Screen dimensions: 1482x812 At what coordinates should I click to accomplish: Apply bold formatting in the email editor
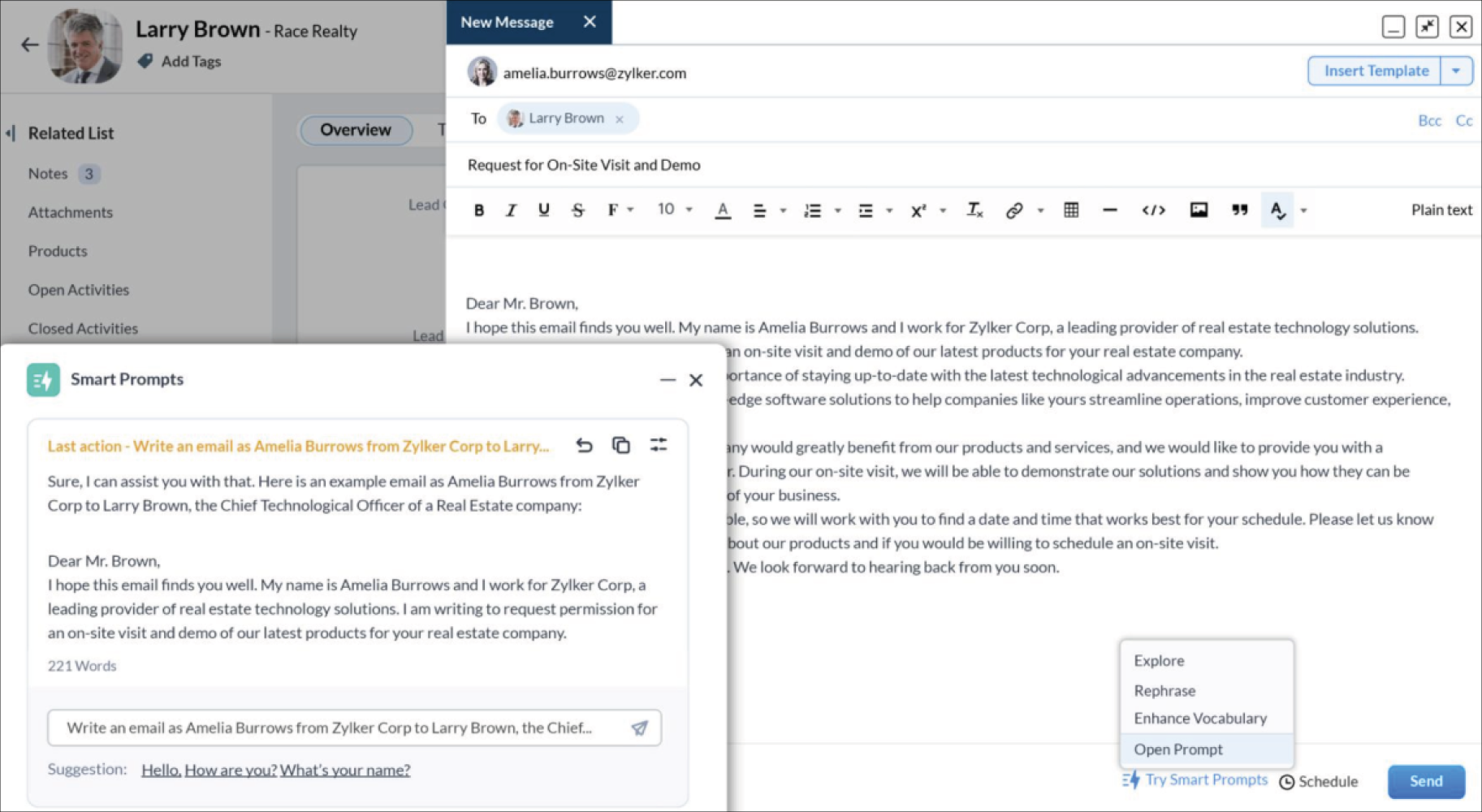[x=478, y=209]
